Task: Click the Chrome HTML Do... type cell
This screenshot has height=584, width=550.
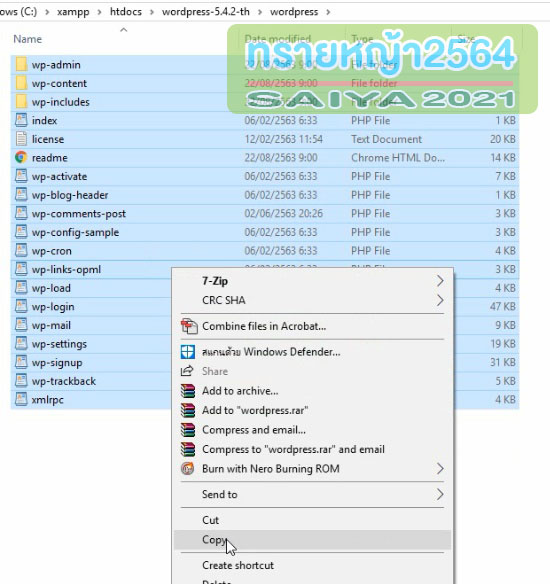Action: (398, 158)
